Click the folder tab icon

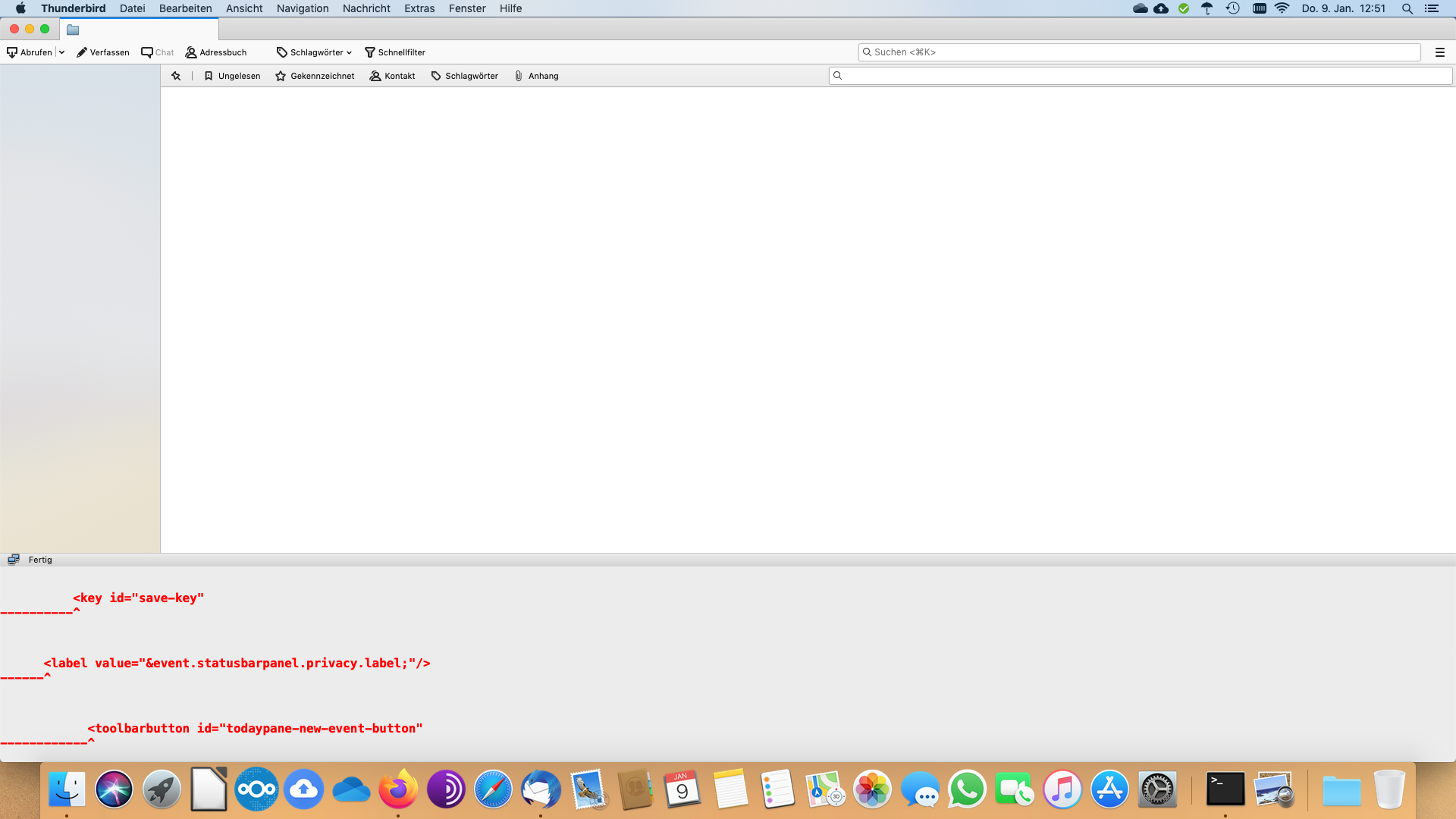click(x=73, y=30)
